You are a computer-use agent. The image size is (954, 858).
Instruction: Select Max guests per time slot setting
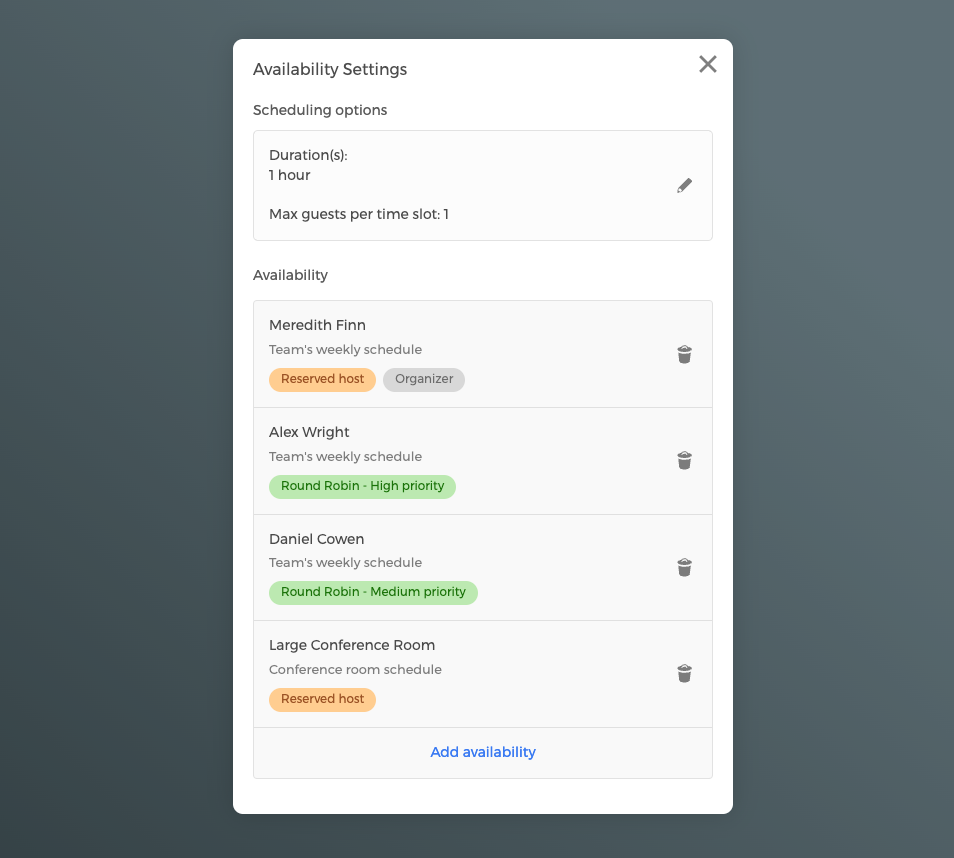pos(359,214)
